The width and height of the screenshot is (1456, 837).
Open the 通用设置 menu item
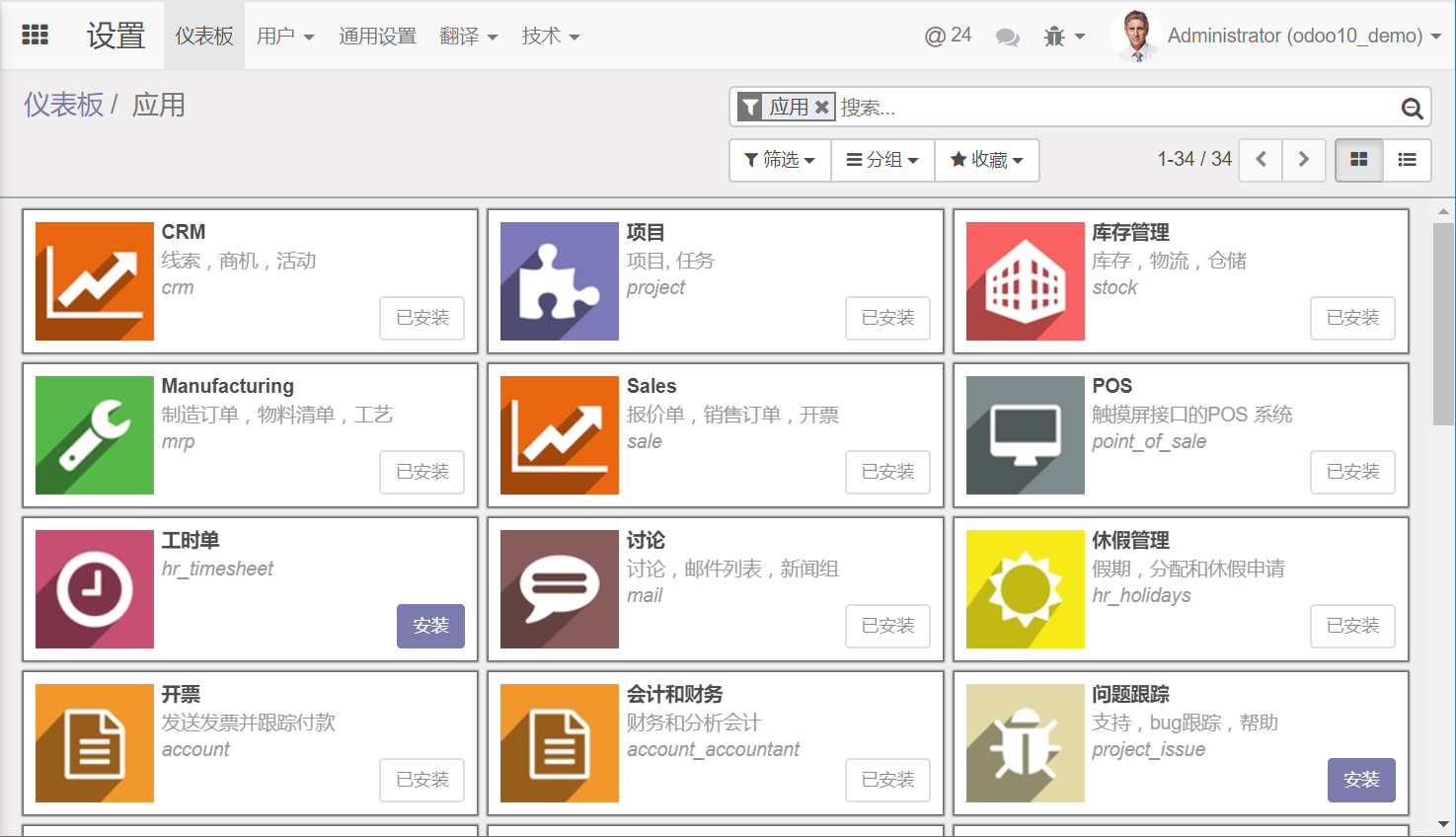(x=377, y=35)
